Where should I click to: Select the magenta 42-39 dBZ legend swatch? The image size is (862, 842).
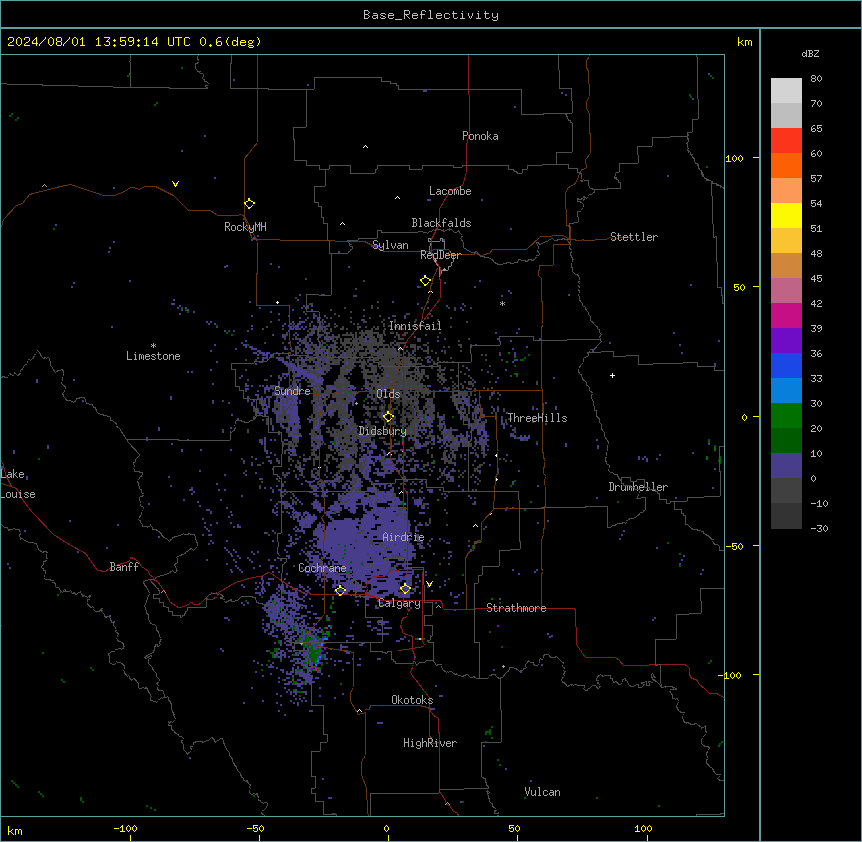786,315
